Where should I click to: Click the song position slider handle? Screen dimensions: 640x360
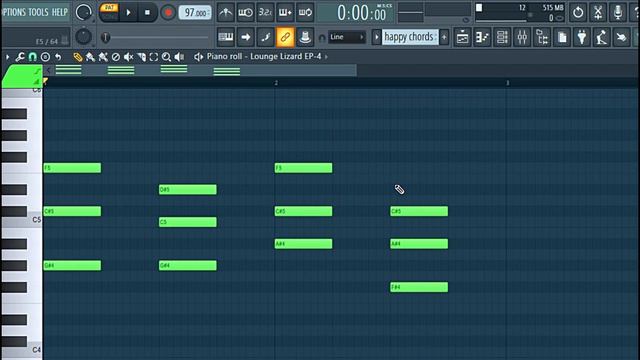click(x=105, y=38)
